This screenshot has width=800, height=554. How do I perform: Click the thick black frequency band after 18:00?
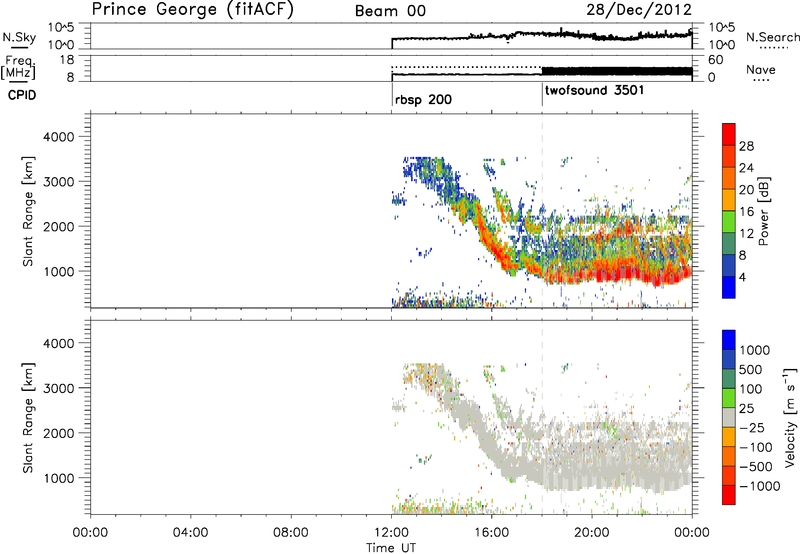click(617, 71)
